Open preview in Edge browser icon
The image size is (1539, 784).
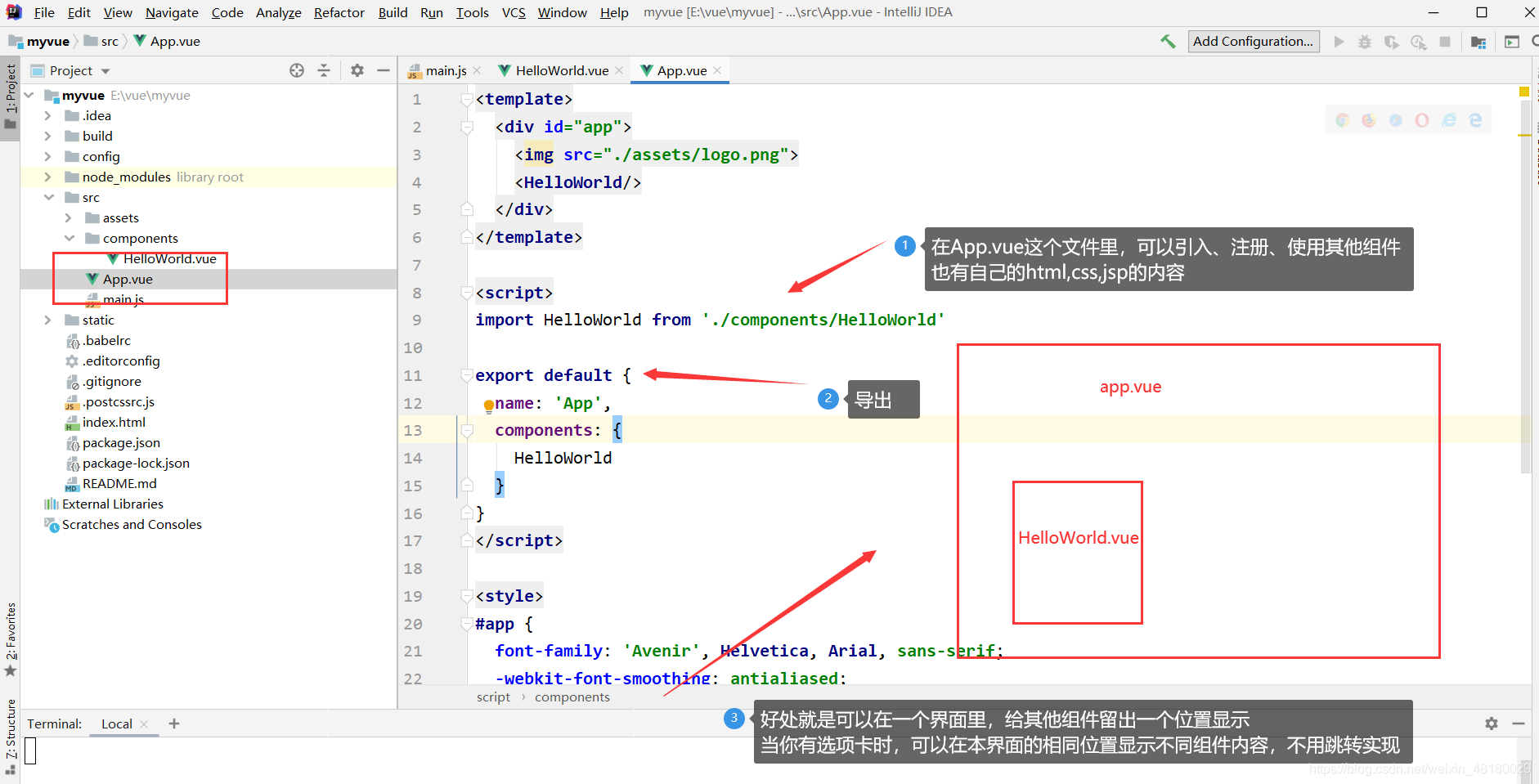tap(1476, 120)
